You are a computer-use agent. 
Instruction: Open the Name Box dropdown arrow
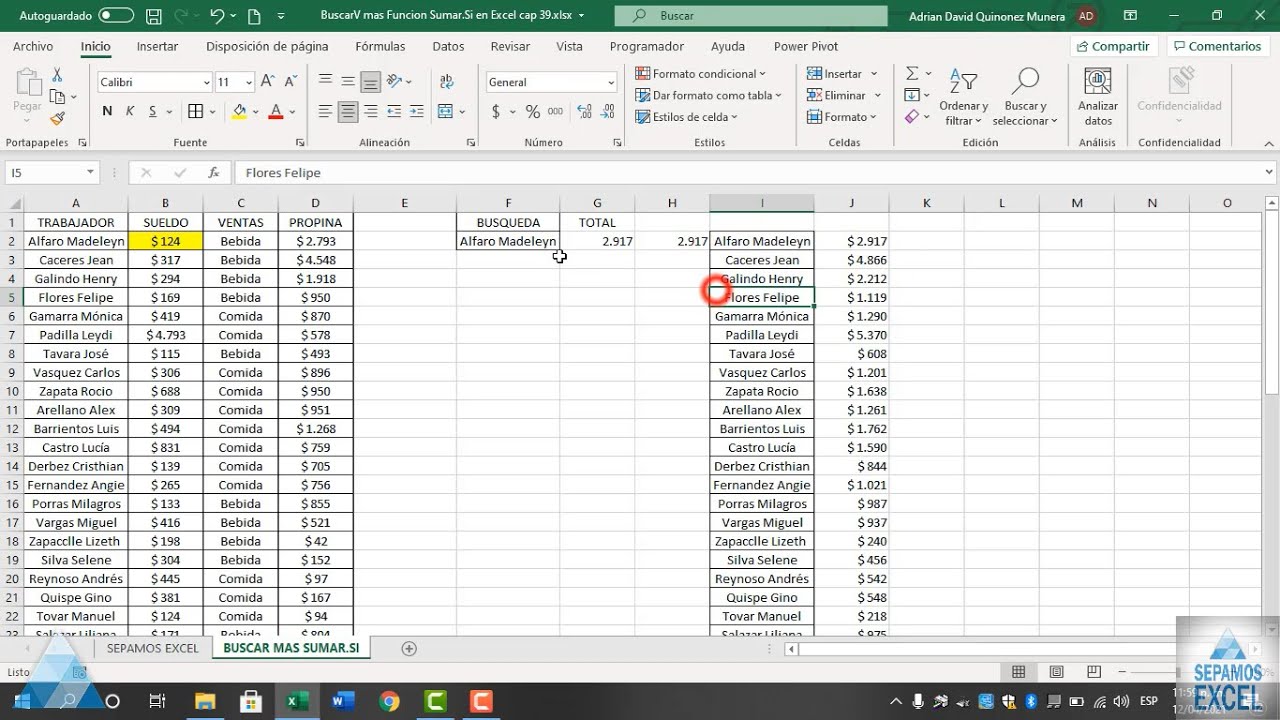click(x=90, y=173)
